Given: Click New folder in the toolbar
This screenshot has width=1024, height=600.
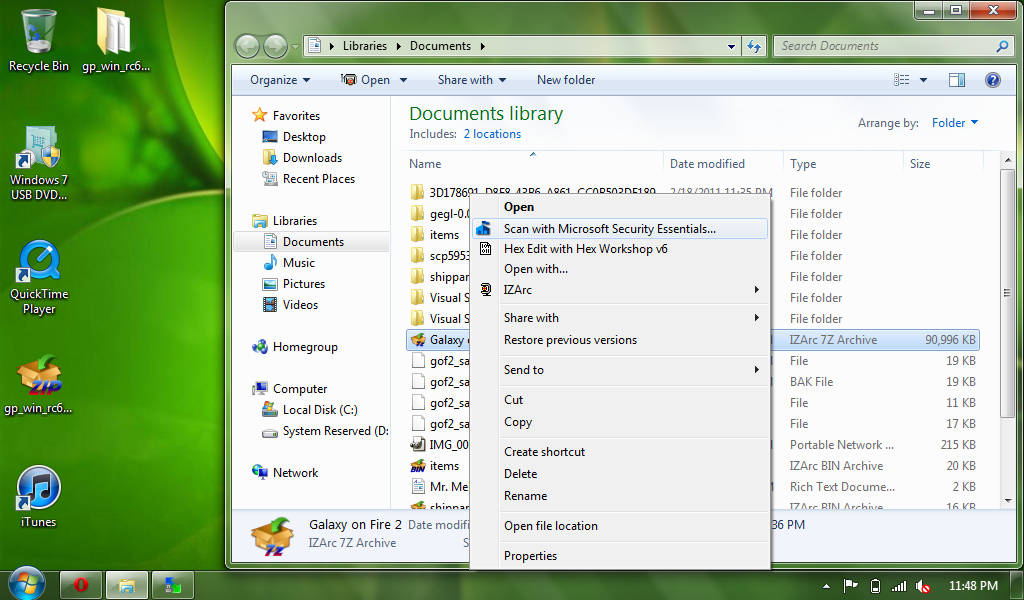Looking at the screenshot, I should (x=566, y=80).
